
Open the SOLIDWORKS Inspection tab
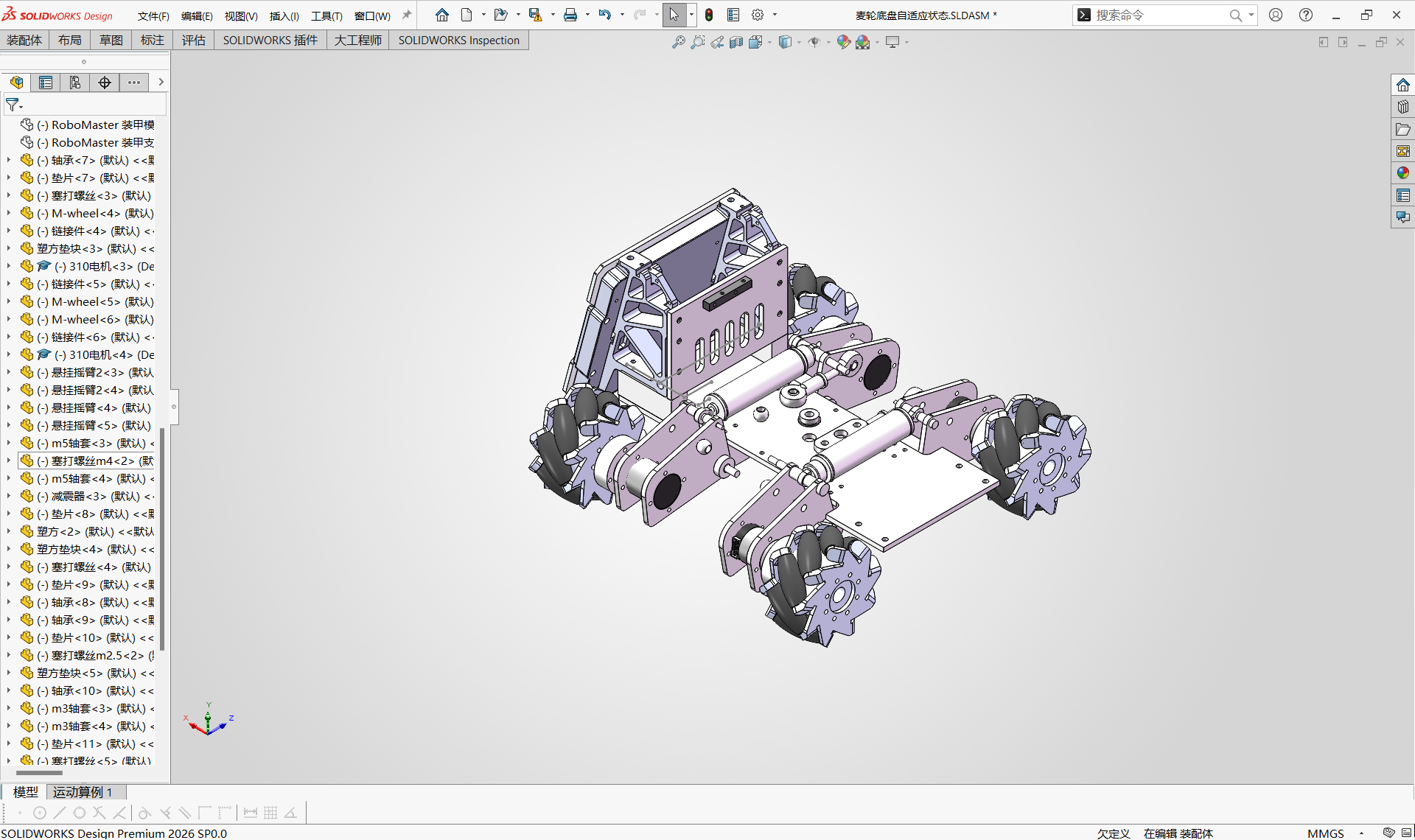point(459,41)
